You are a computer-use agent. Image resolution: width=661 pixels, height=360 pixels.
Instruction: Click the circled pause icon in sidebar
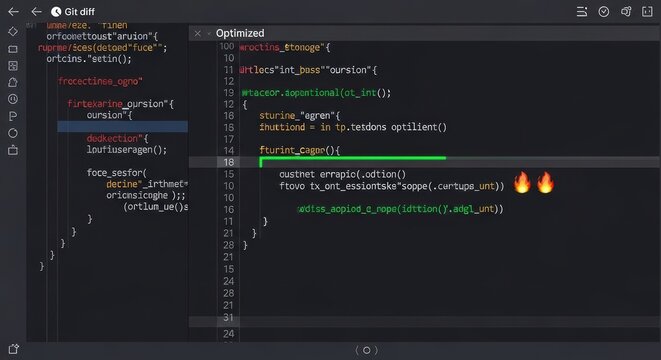13,99
